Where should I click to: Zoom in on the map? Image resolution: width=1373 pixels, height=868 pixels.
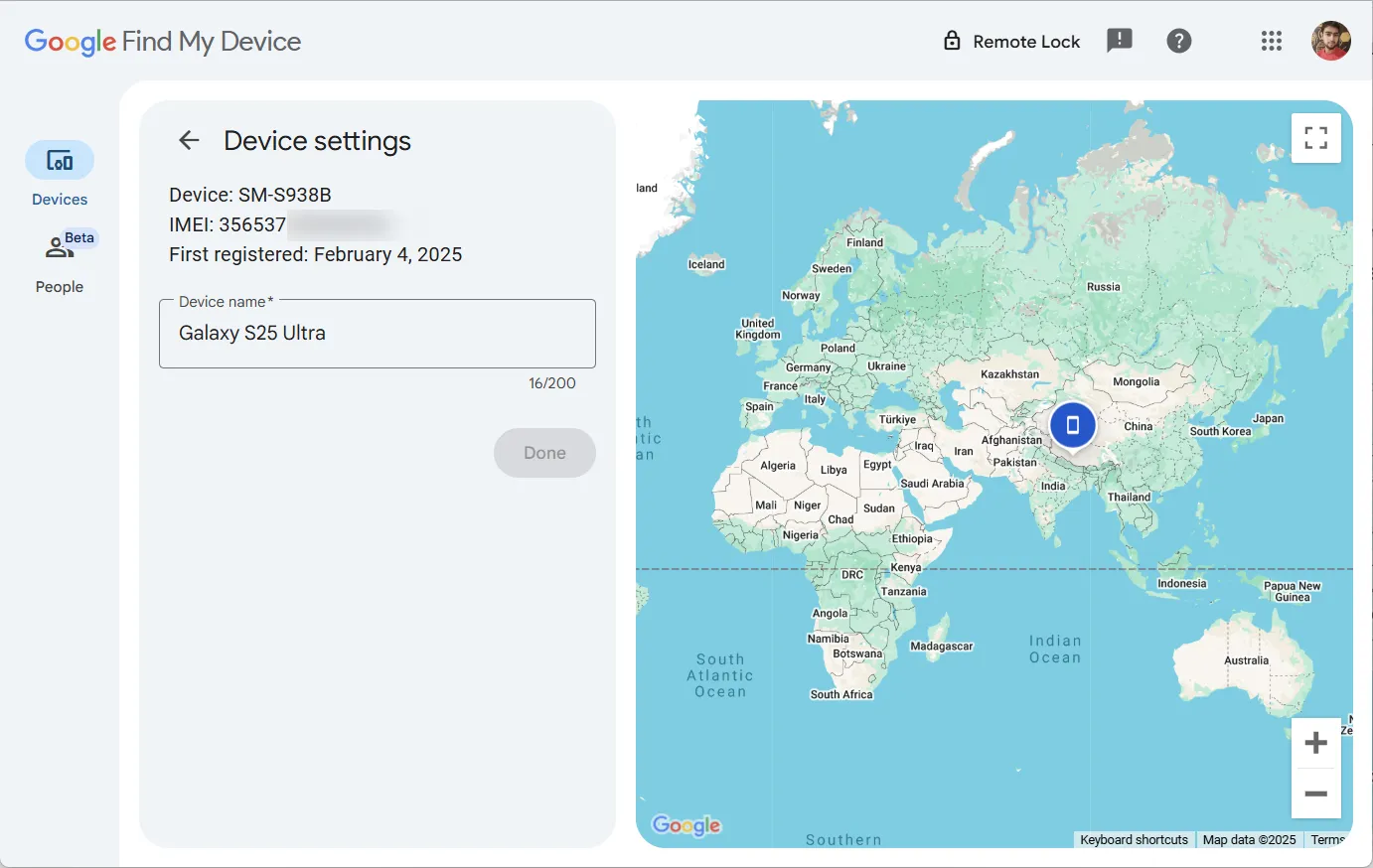(x=1315, y=742)
